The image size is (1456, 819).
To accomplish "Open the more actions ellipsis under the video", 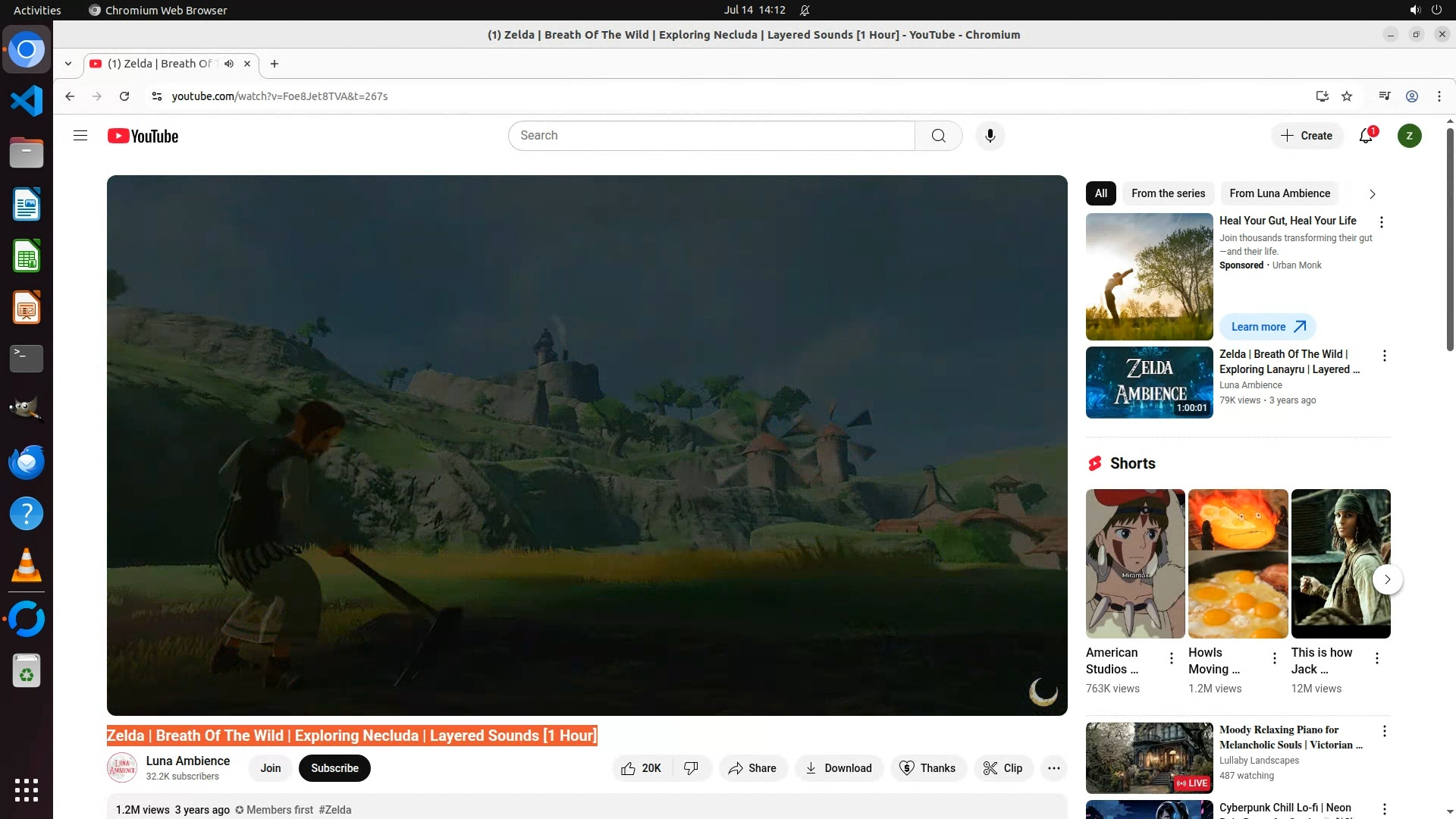I will point(1053,768).
